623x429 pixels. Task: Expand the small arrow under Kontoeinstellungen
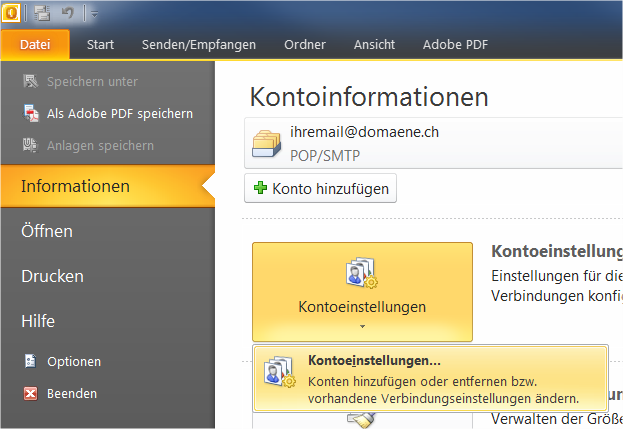coord(362,327)
